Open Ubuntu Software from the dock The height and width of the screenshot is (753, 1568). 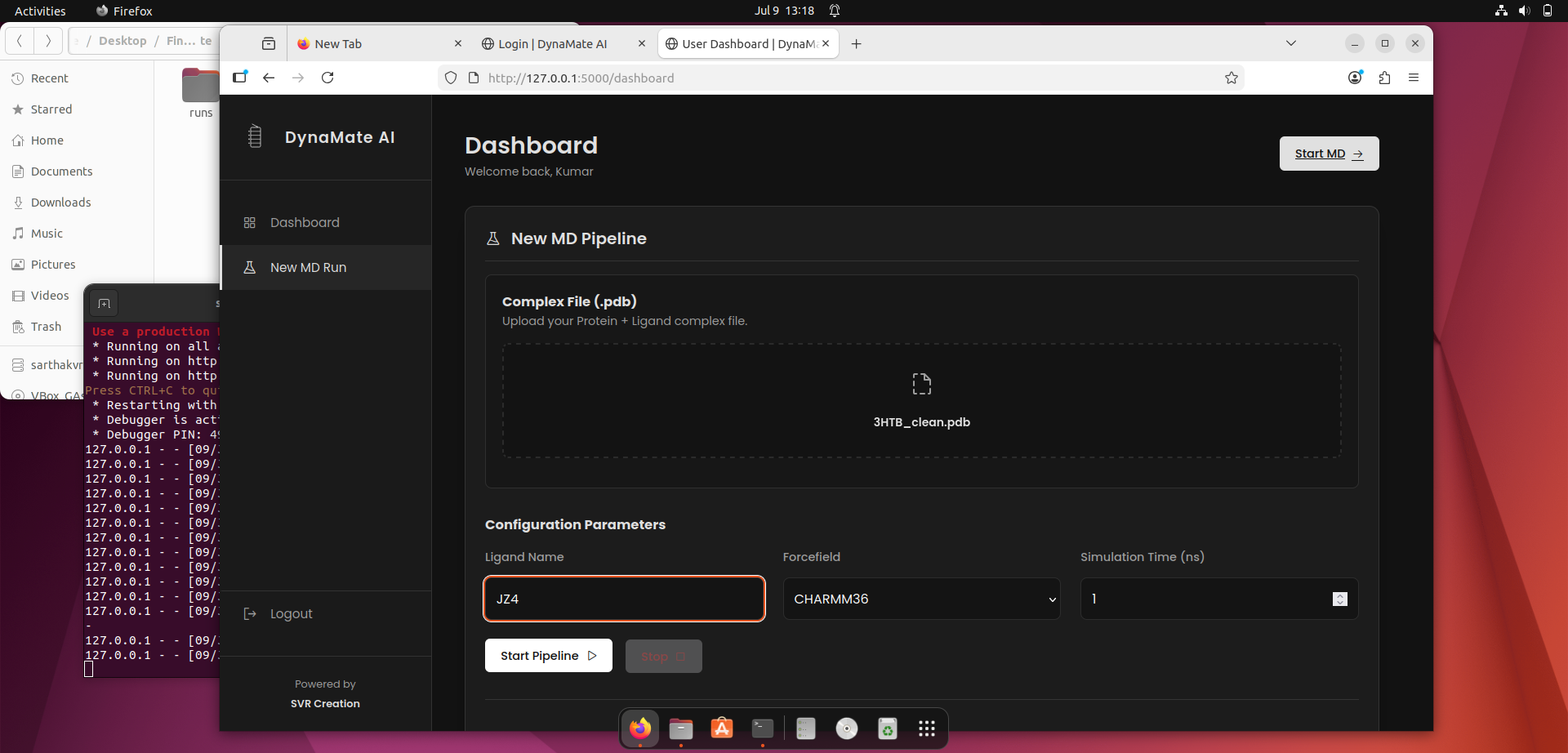[722, 728]
